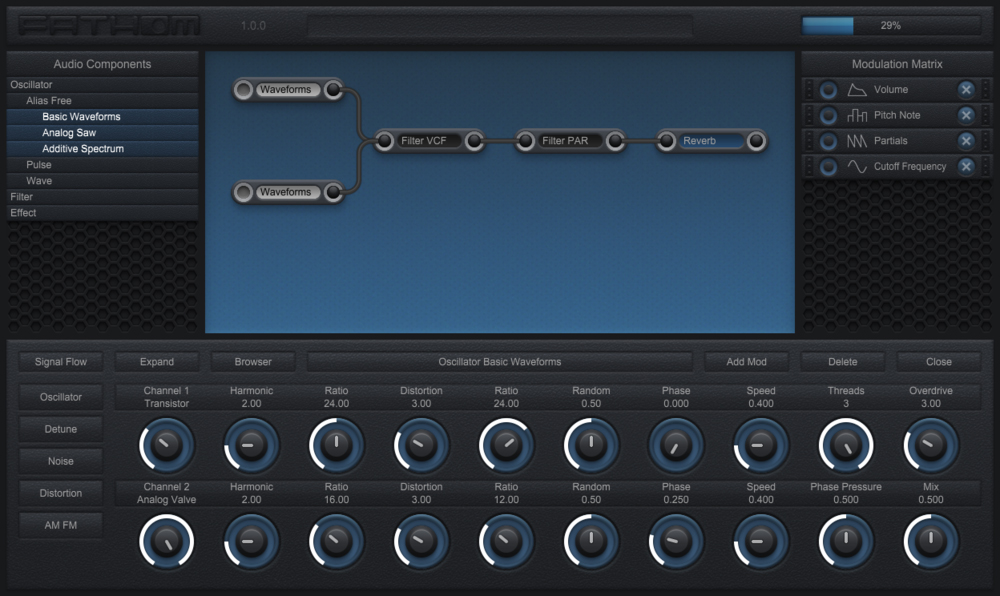Click the preset name field at top
The image size is (1000, 596).
[x=499, y=25]
